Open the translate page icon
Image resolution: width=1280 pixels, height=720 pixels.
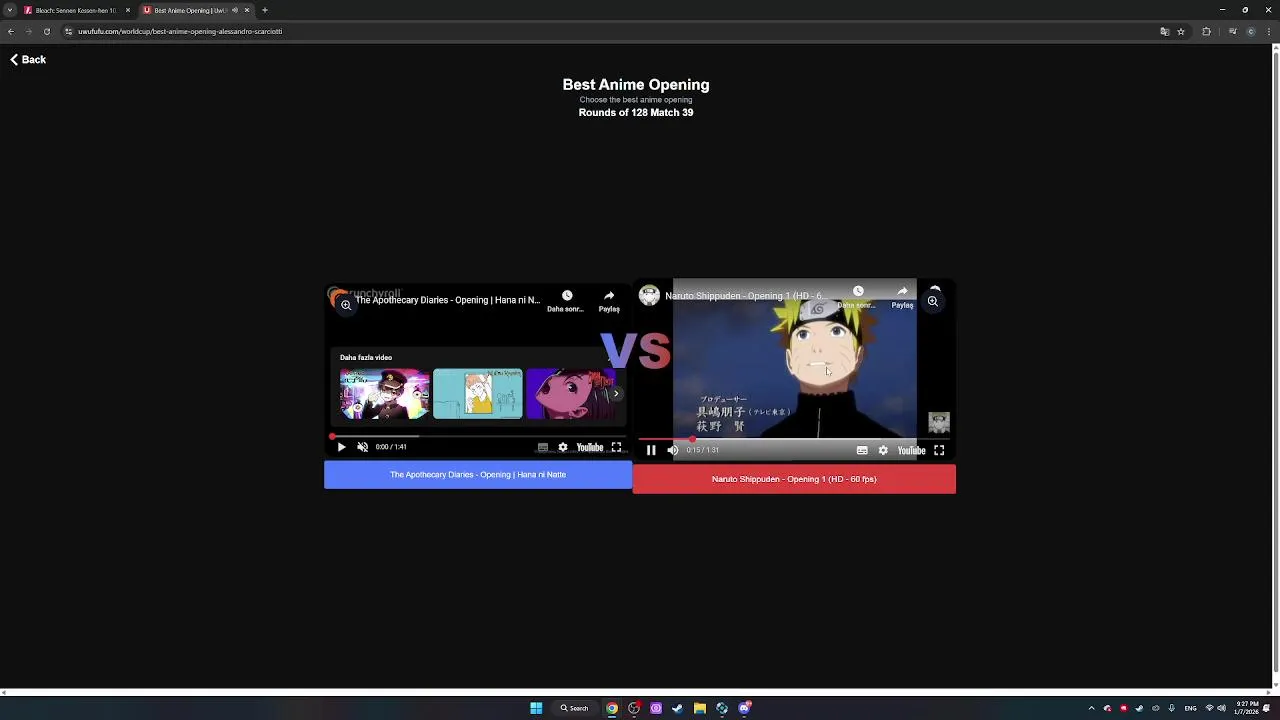click(1164, 31)
